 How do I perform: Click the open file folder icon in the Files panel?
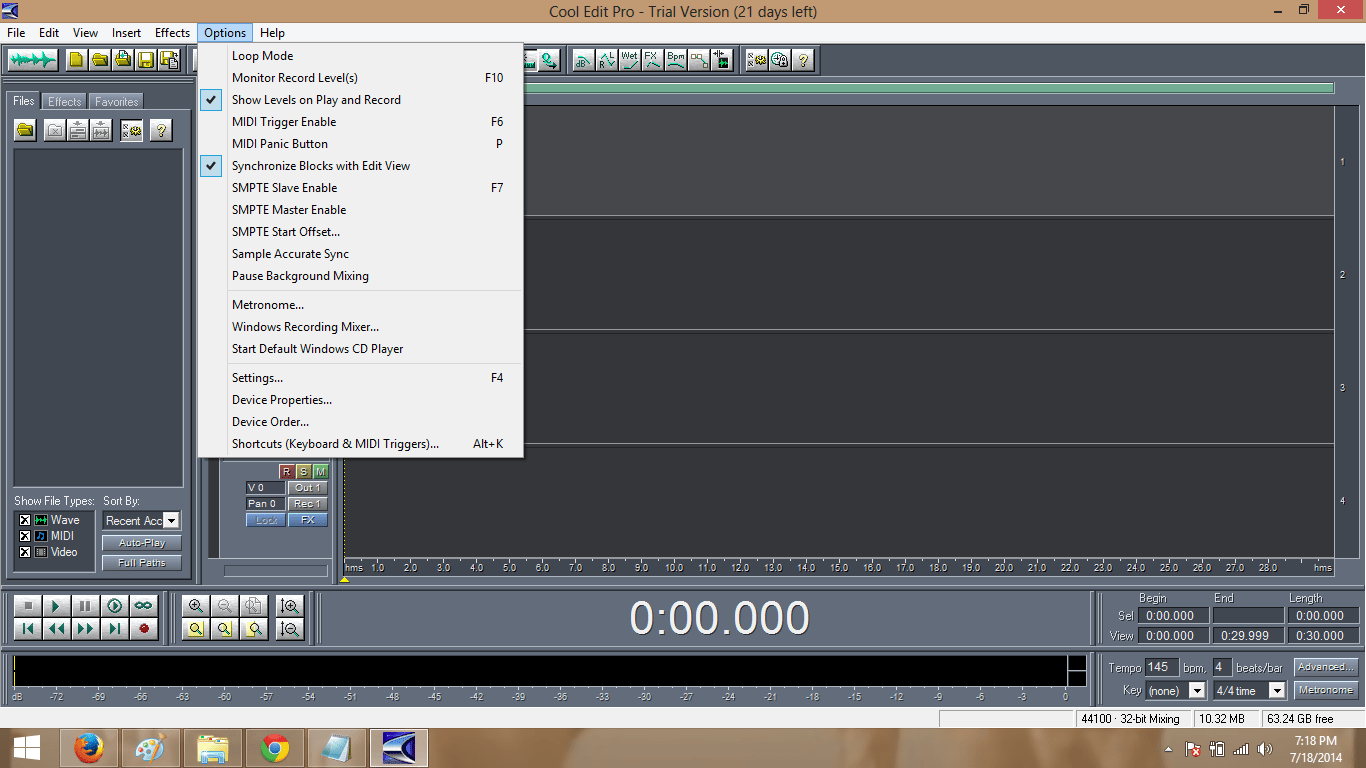tap(25, 130)
